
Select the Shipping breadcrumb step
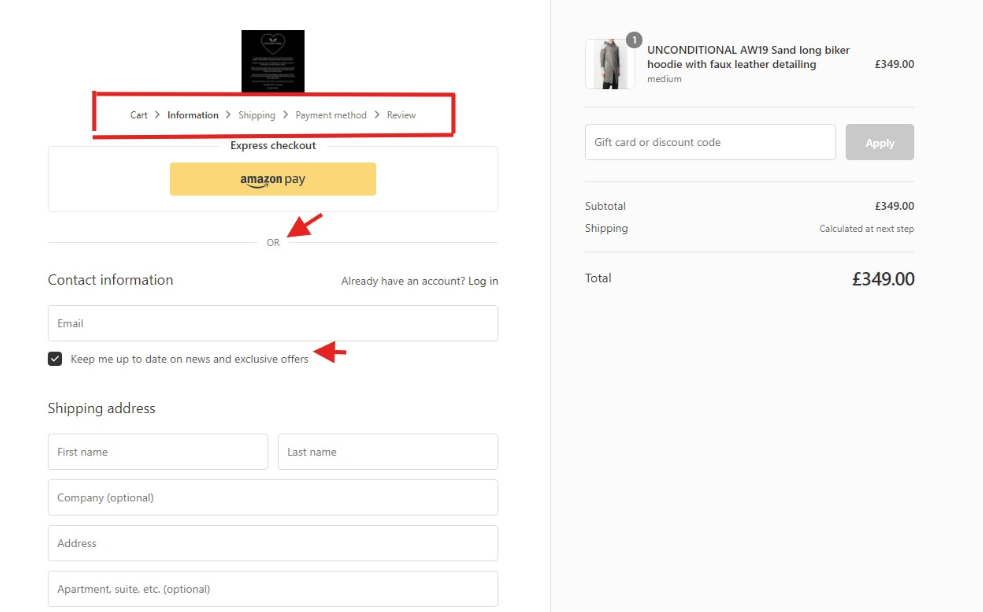pyautogui.click(x=257, y=114)
